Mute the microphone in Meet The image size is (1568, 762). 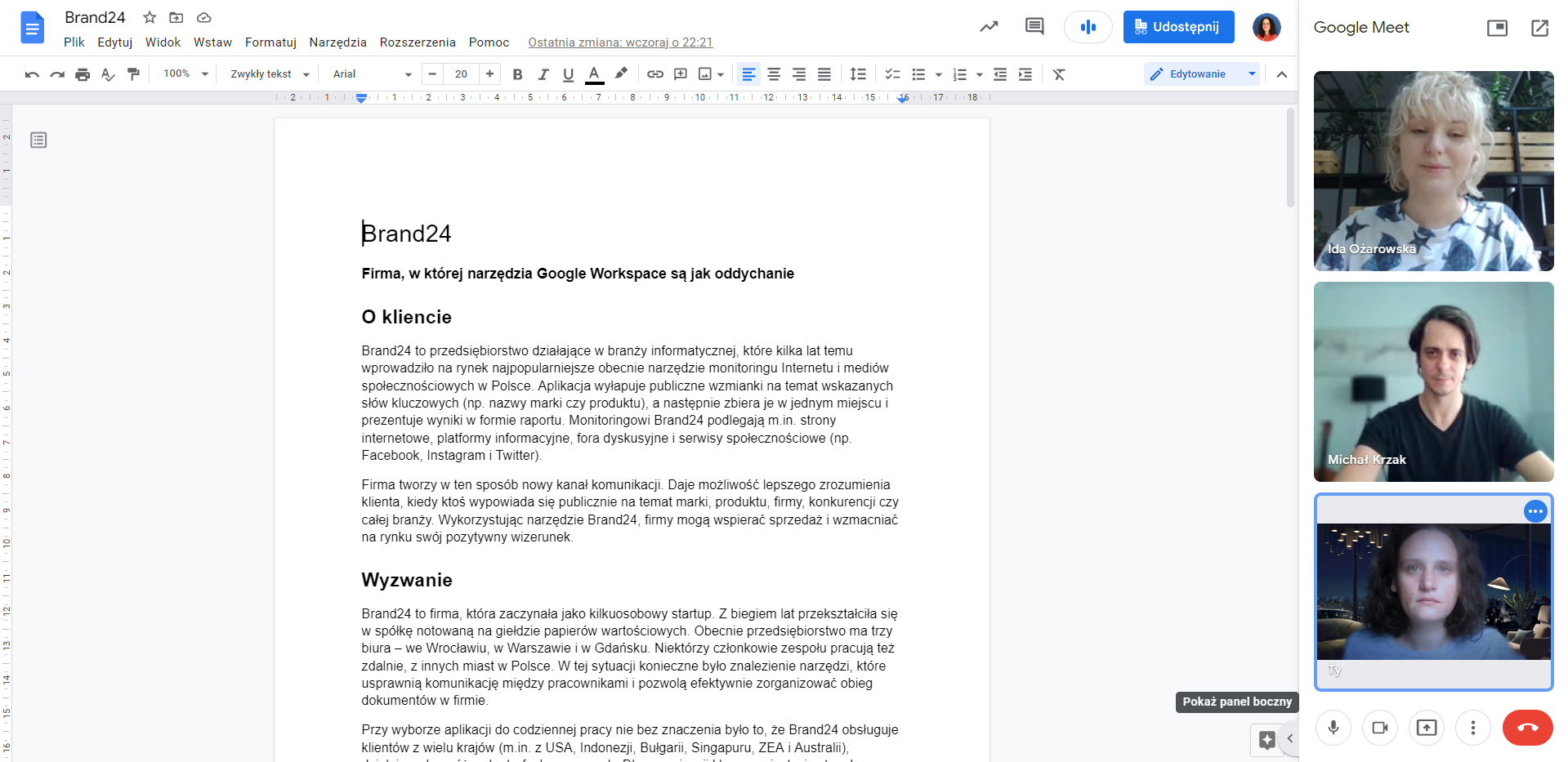[1333, 727]
